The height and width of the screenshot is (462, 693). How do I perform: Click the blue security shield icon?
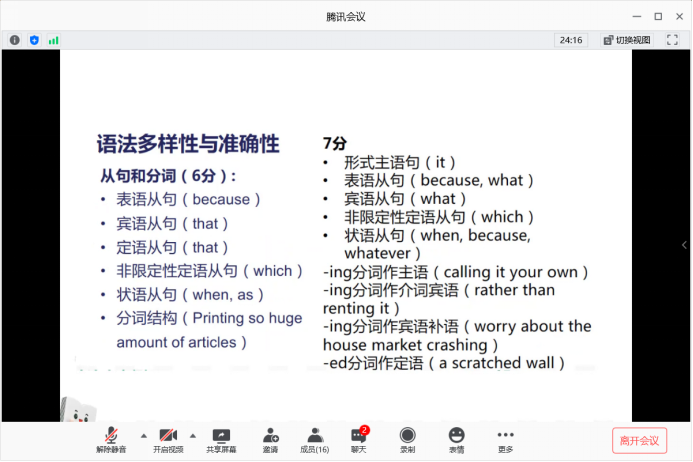point(34,40)
